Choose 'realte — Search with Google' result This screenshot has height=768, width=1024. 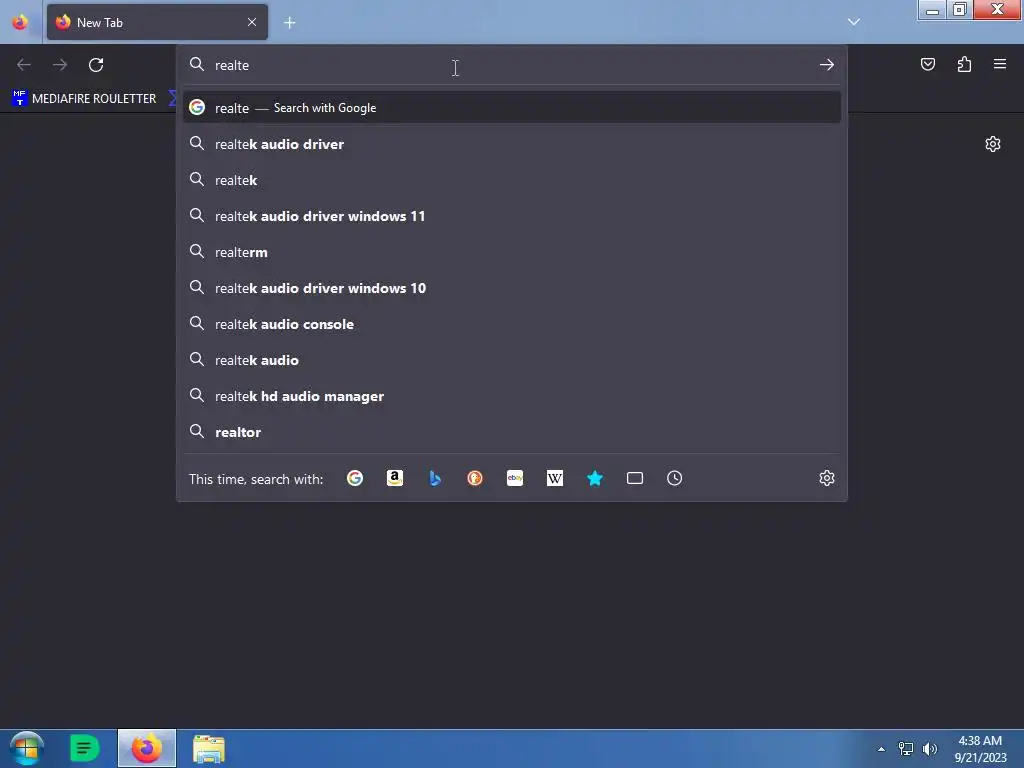click(512, 108)
